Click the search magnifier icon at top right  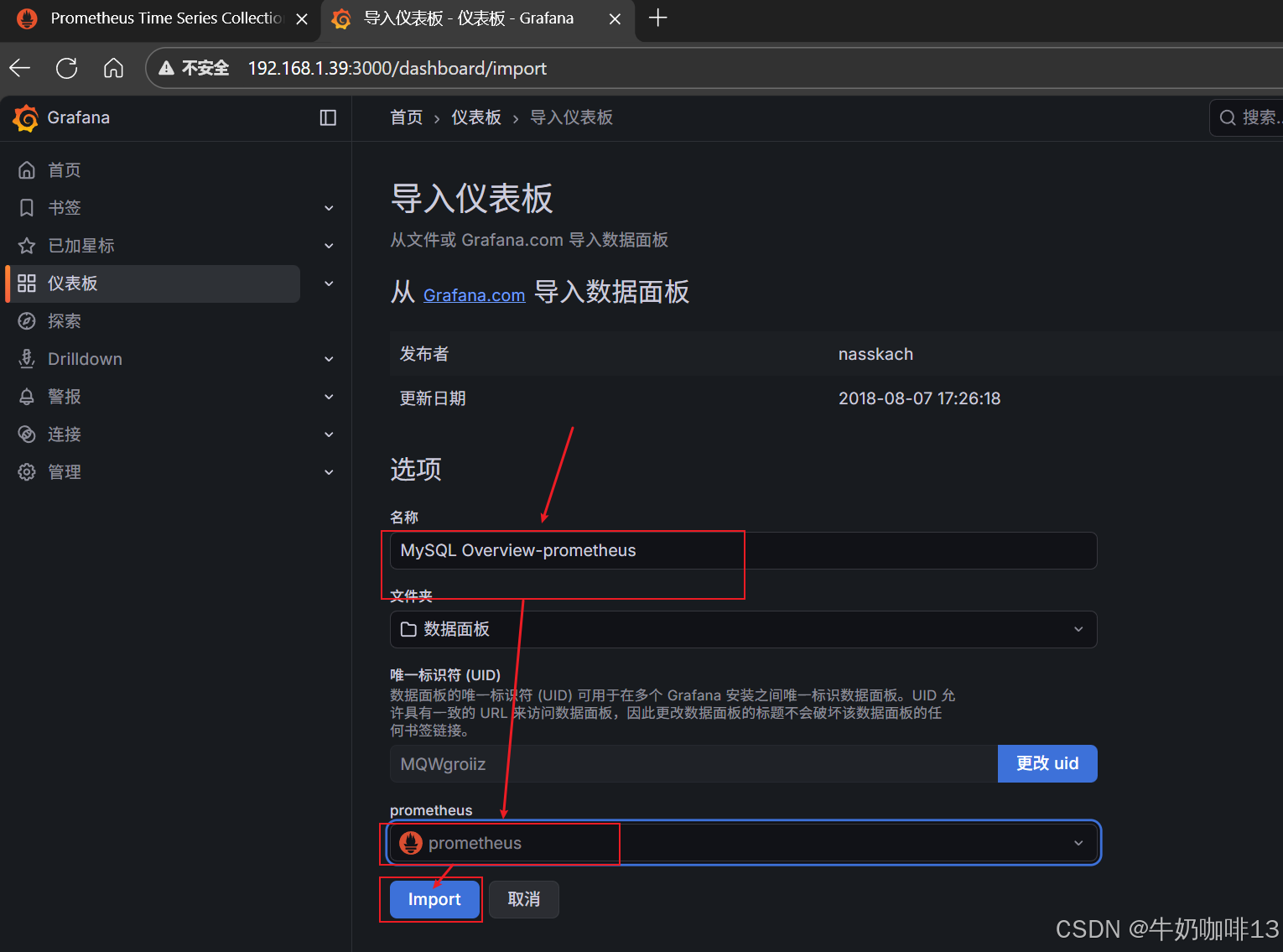pos(1228,117)
